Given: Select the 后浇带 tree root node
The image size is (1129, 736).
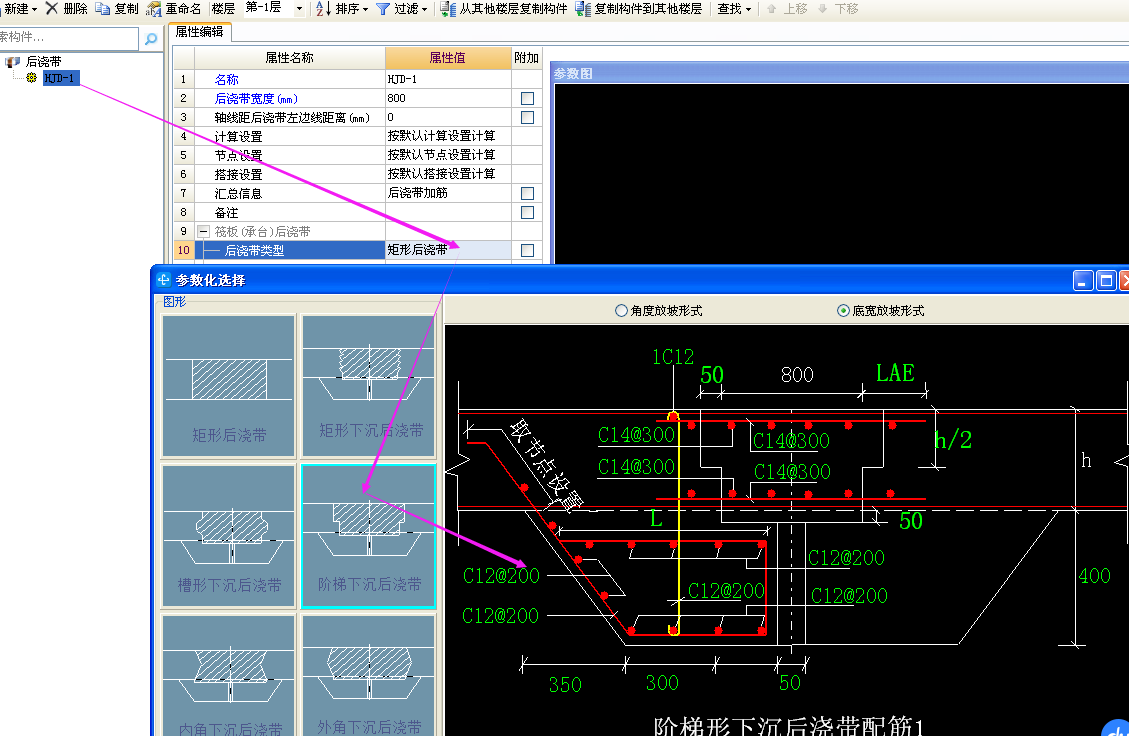Looking at the screenshot, I should tap(43, 62).
